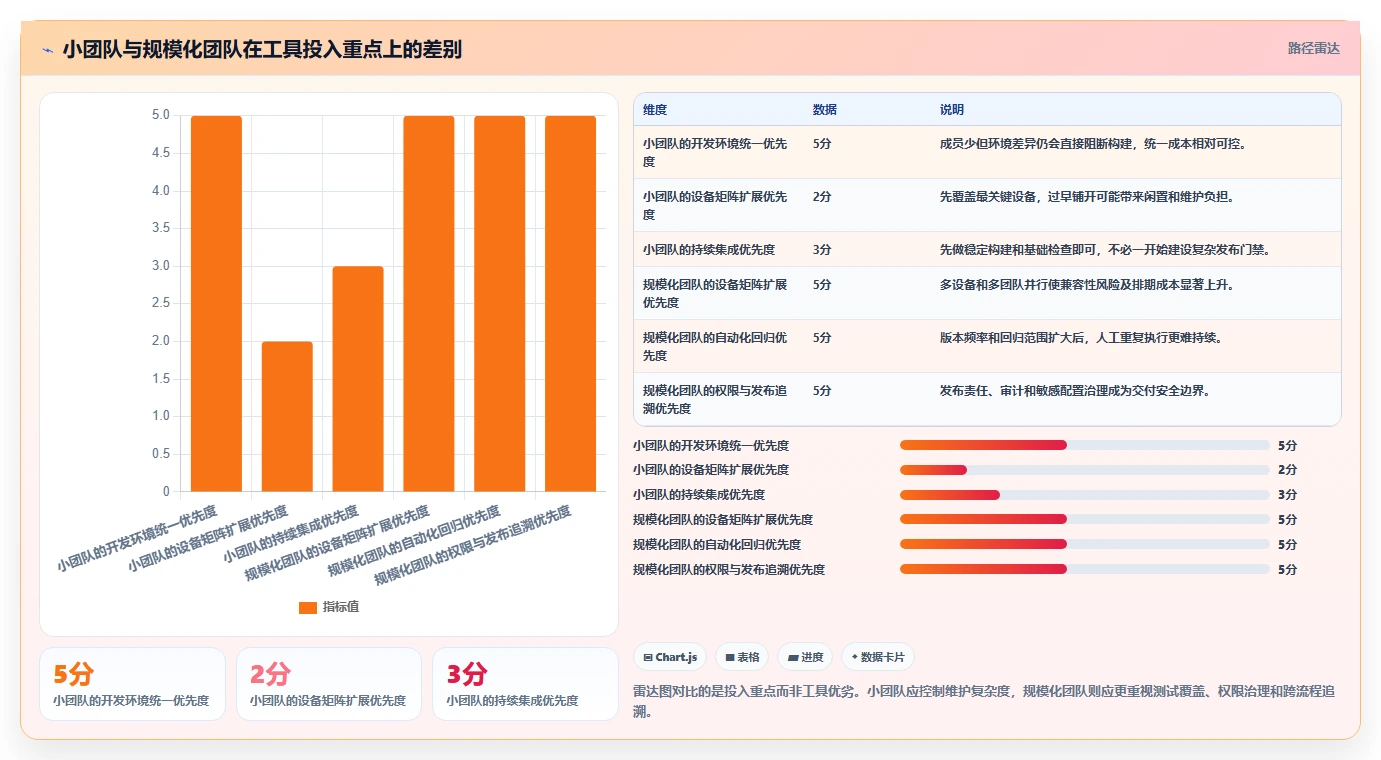The image size is (1381, 760).
Task: Click the 2分 stat card
Action: pos(329,684)
